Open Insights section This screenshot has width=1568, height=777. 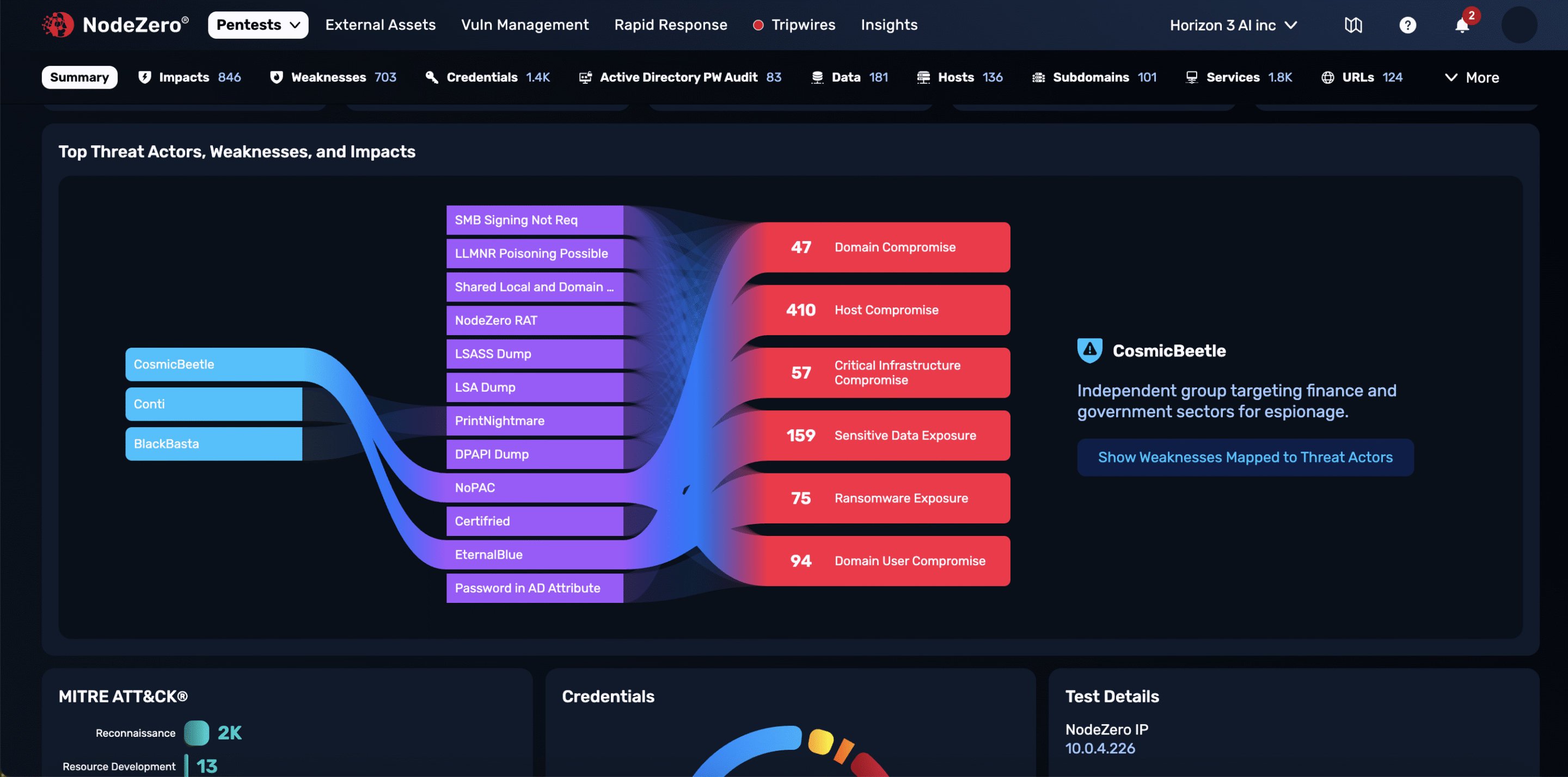point(889,25)
